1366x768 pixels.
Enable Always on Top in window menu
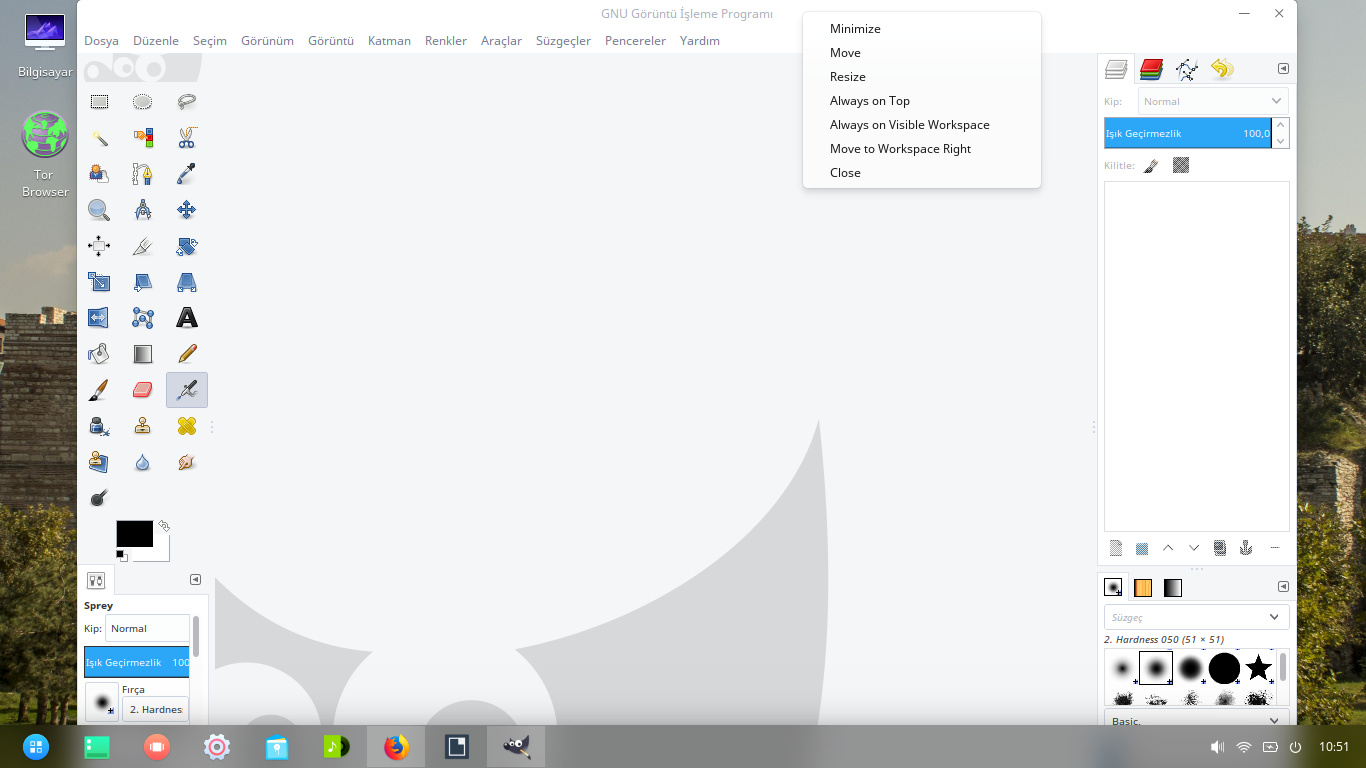(869, 101)
